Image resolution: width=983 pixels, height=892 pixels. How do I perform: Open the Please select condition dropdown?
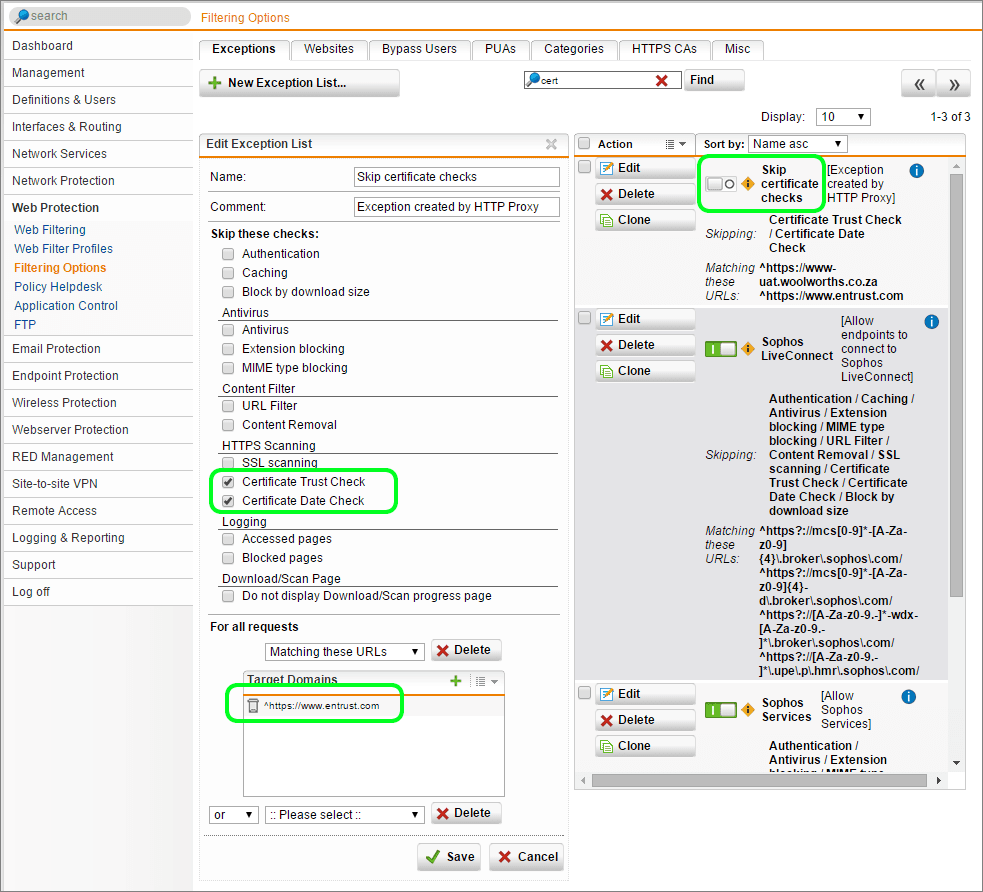[345, 815]
